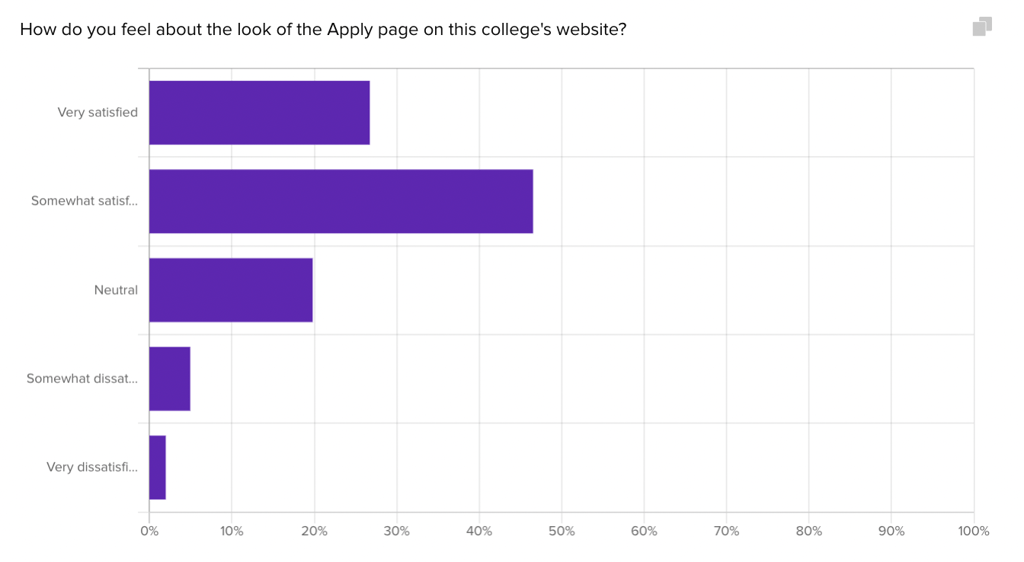Click the copy chart icon
The height and width of the screenshot is (562, 1024).
tap(982, 27)
